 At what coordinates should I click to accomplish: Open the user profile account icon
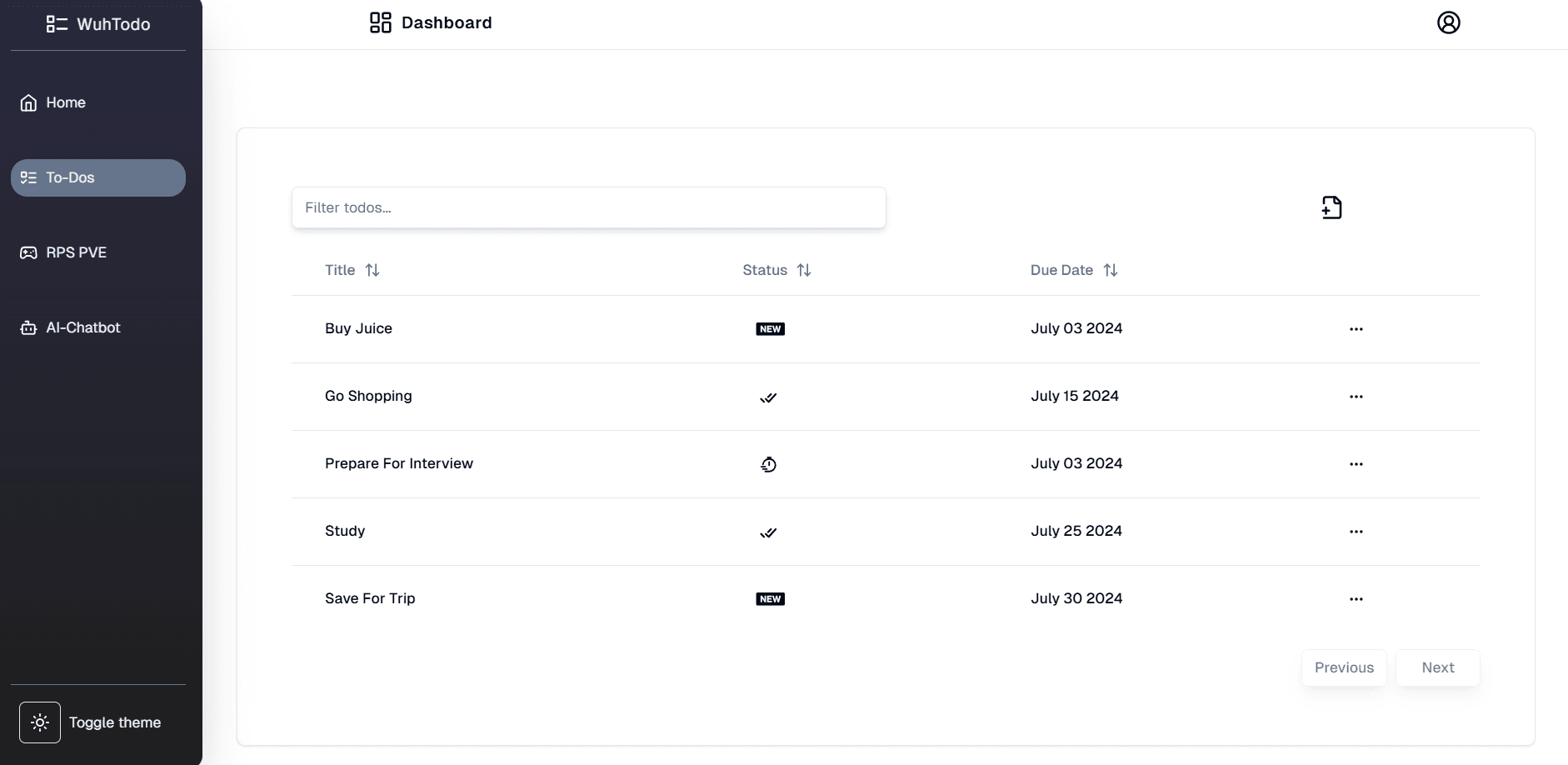pos(1449,22)
